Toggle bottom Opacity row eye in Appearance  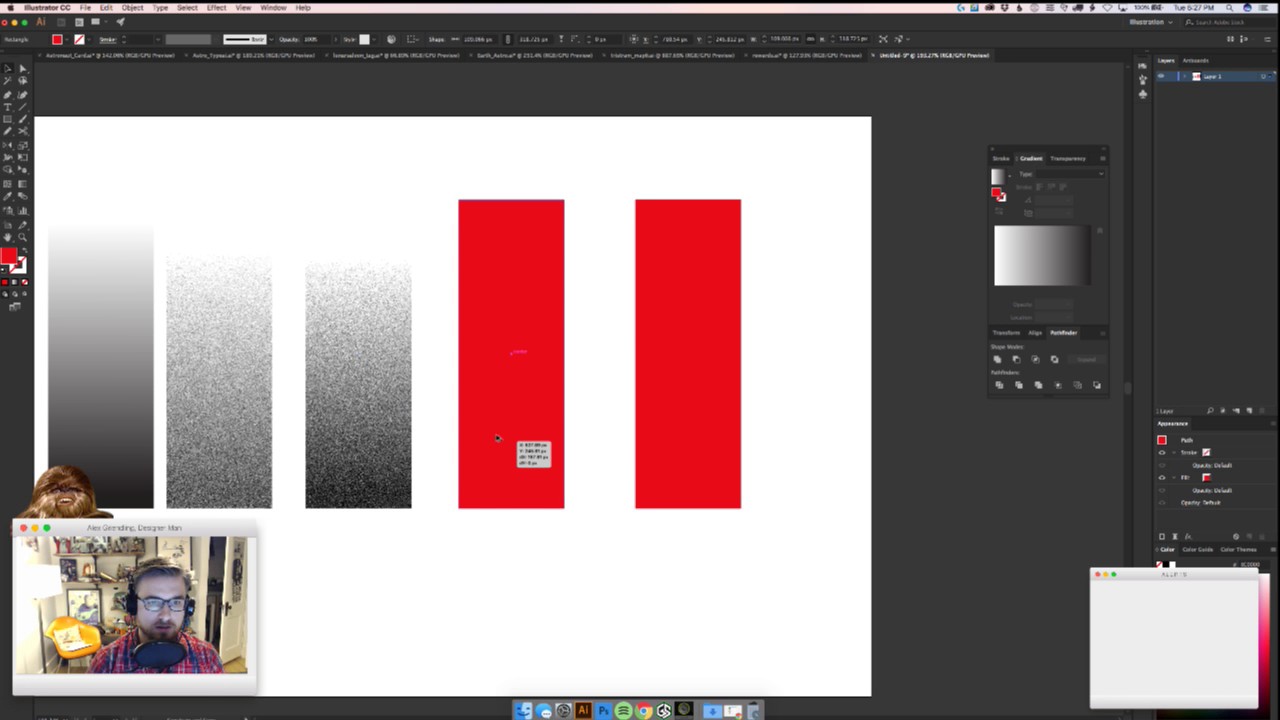tap(1162, 503)
